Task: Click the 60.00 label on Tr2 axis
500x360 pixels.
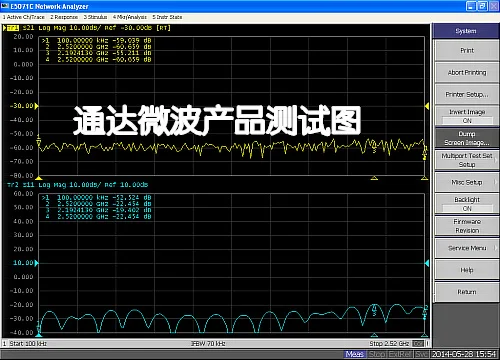Action: (24, 194)
